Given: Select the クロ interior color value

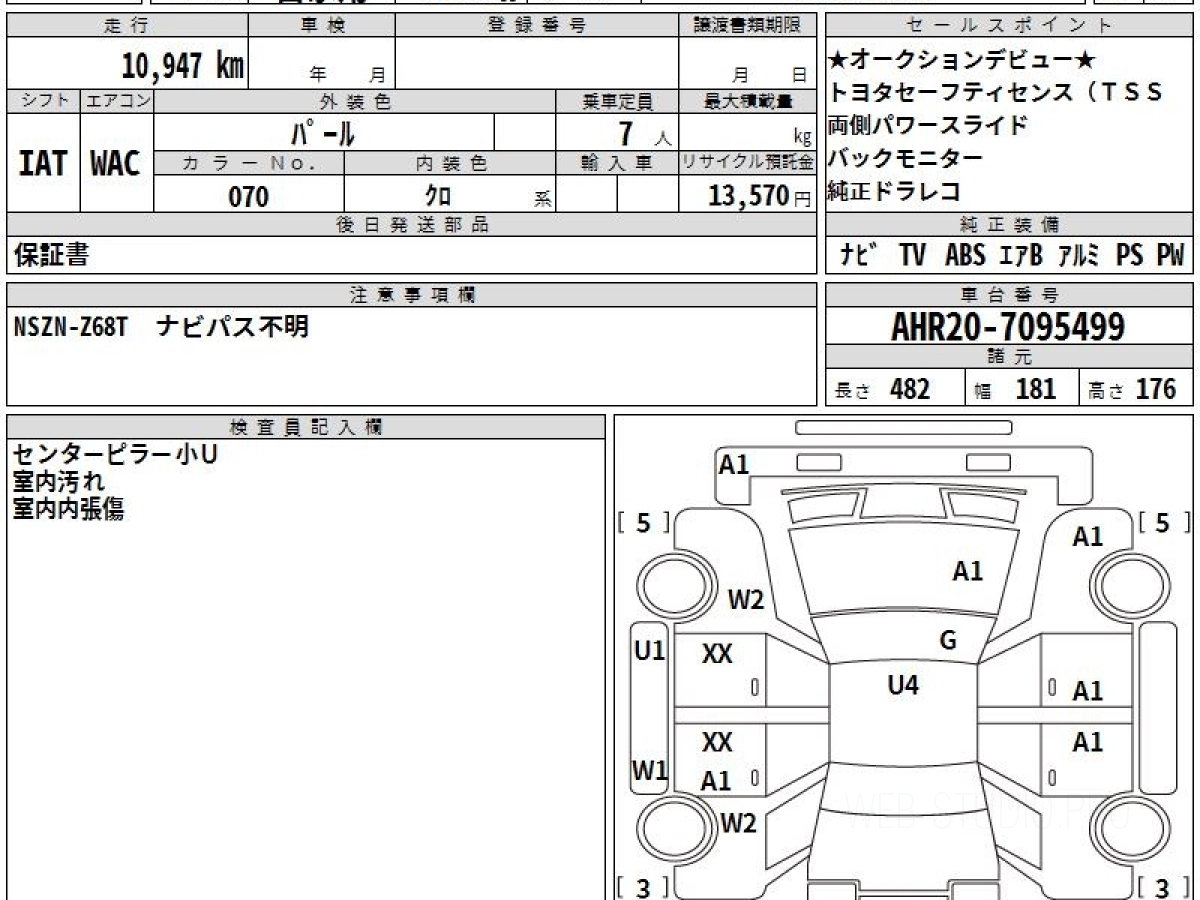Looking at the screenshot, I should tap(437, 197).
